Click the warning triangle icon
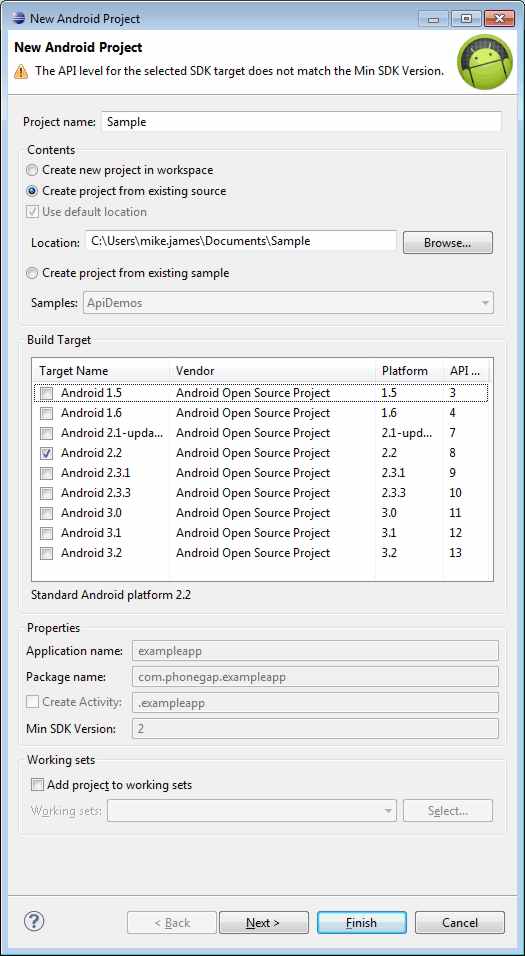The height and width of the screenshot is (956, 525). tap(21, 71)
